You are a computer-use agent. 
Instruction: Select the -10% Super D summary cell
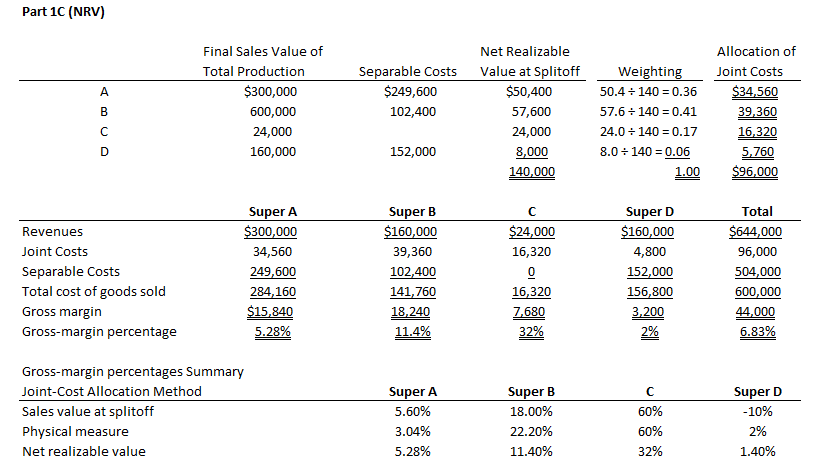(x=757, y=411)
